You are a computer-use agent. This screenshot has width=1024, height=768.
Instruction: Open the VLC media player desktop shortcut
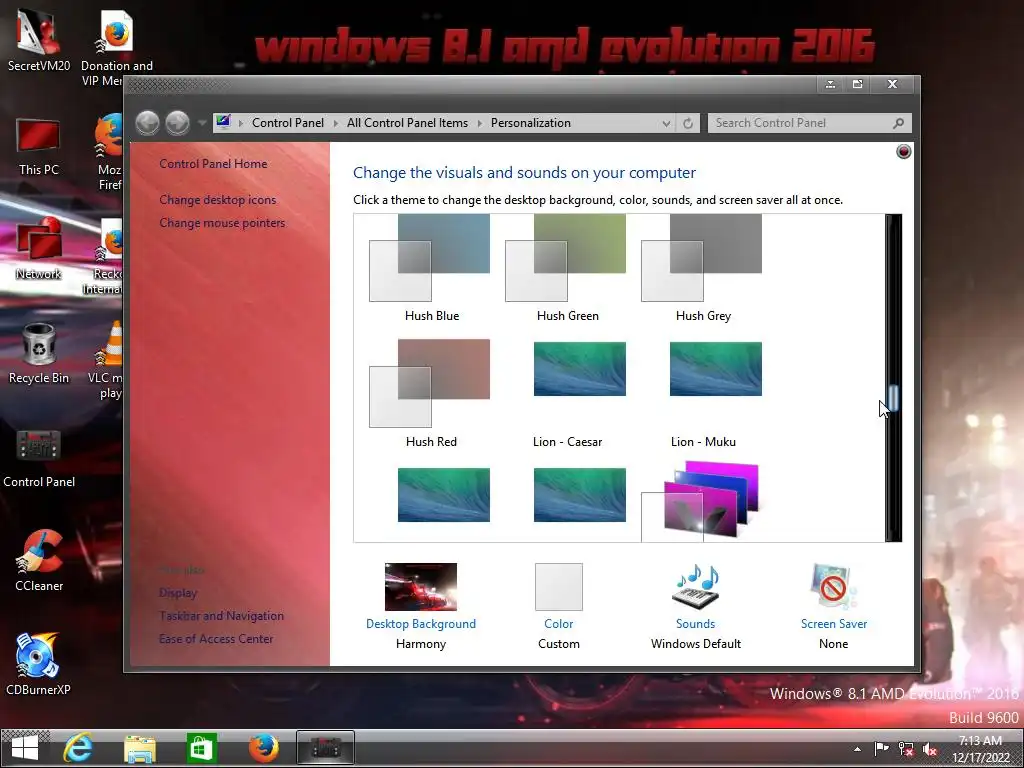108,359
